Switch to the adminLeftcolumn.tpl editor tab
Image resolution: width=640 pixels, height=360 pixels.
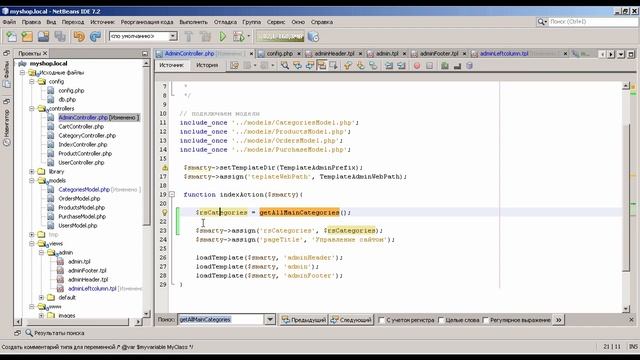504,53
